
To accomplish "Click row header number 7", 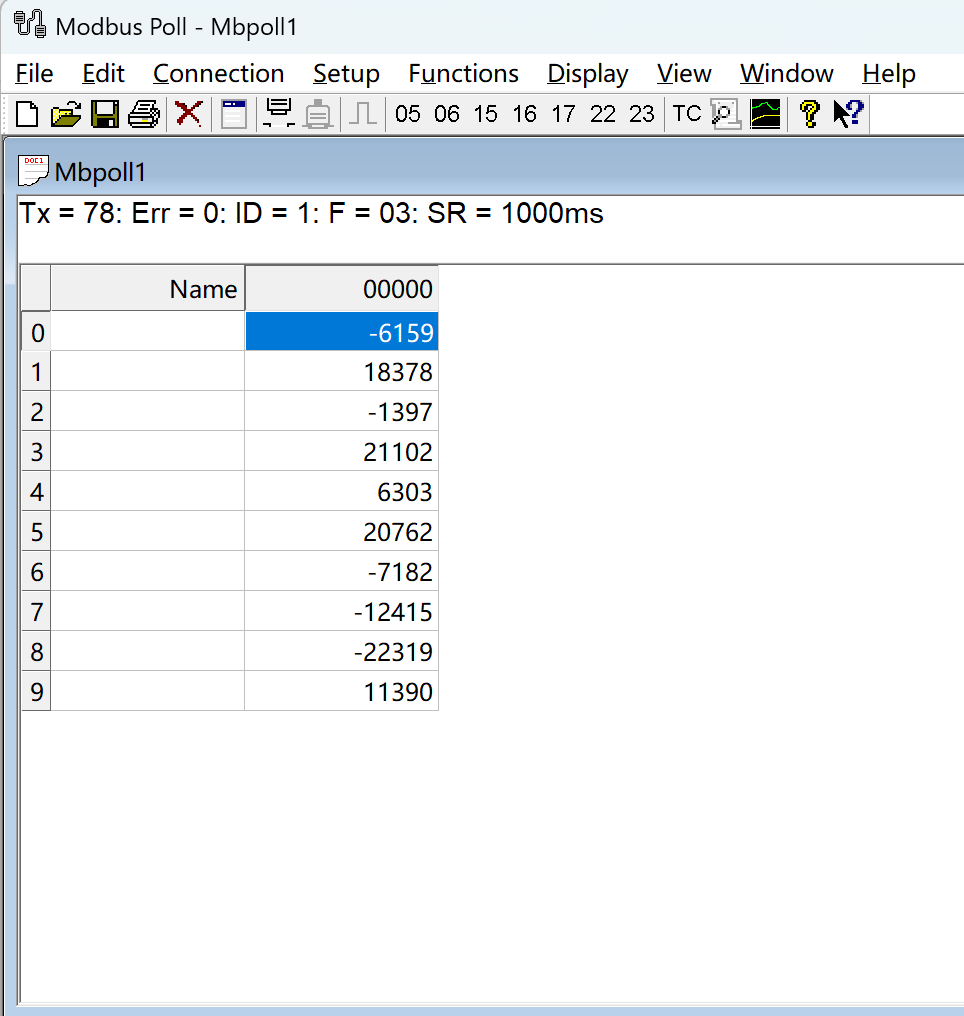I will (36, 612).
